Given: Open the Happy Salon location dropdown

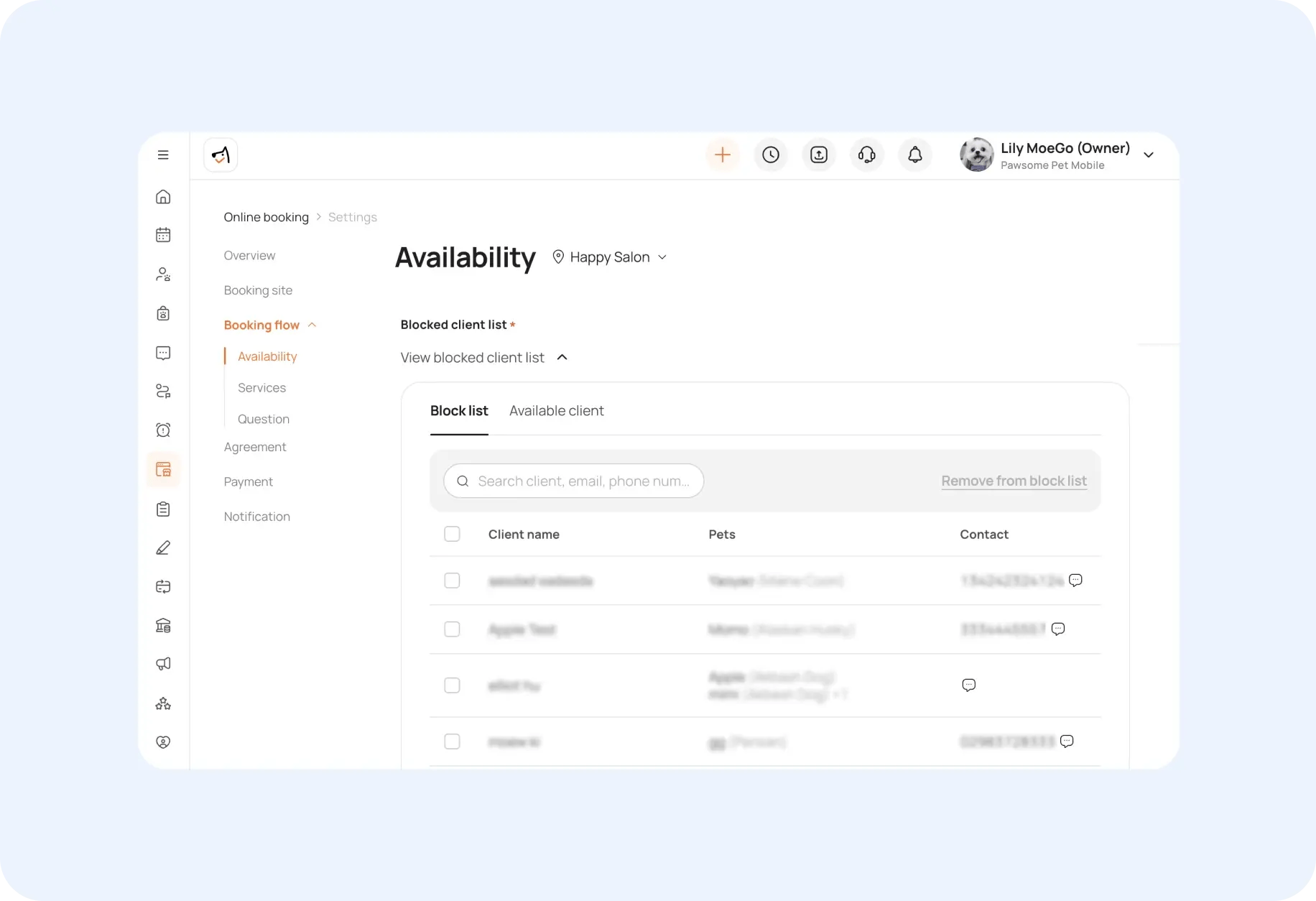Looking at the screenshot, I should tap(610, 257).
